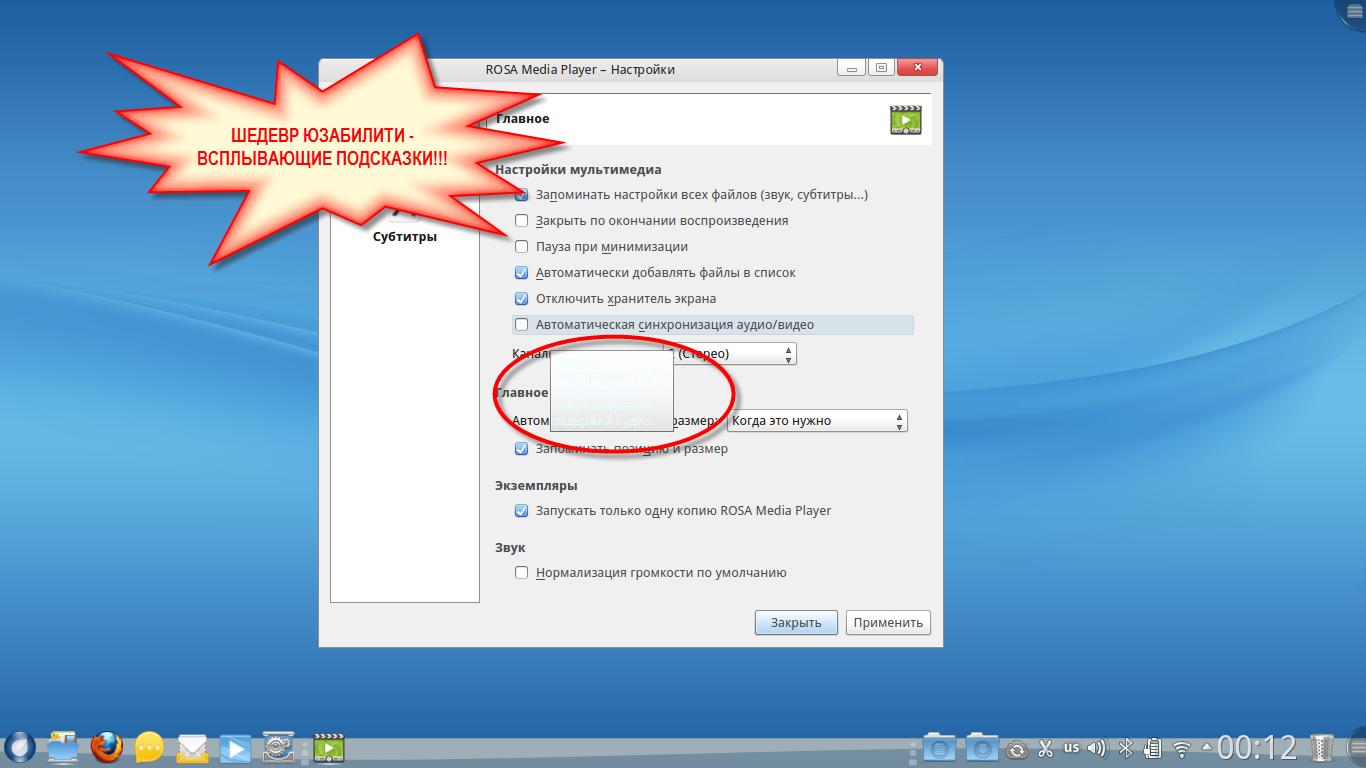Open the Wi-Fi network tray icon
Screen dimensions: 1366x768
coord(1182,748)
